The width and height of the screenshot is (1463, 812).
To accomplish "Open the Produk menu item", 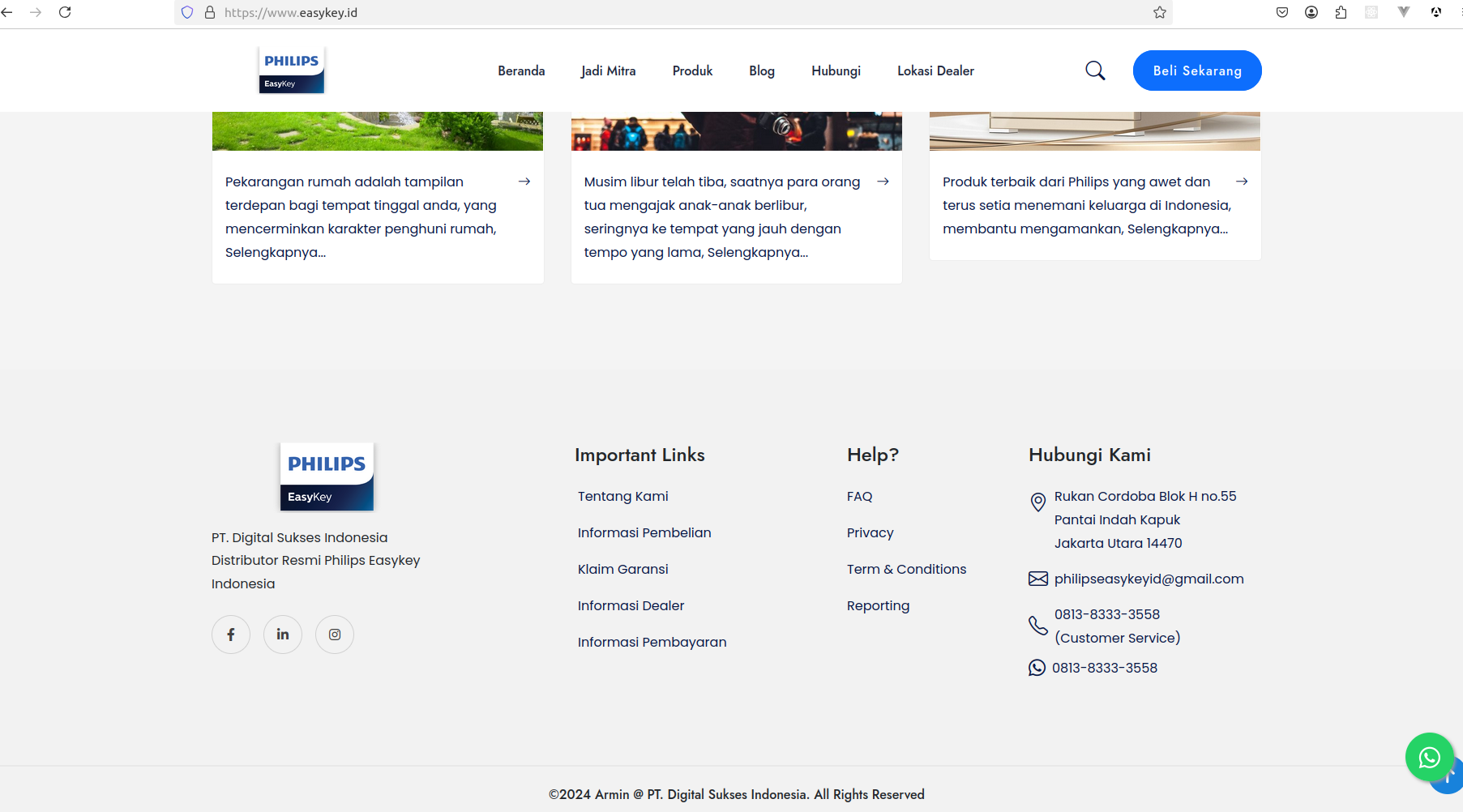I will (693, 71).
